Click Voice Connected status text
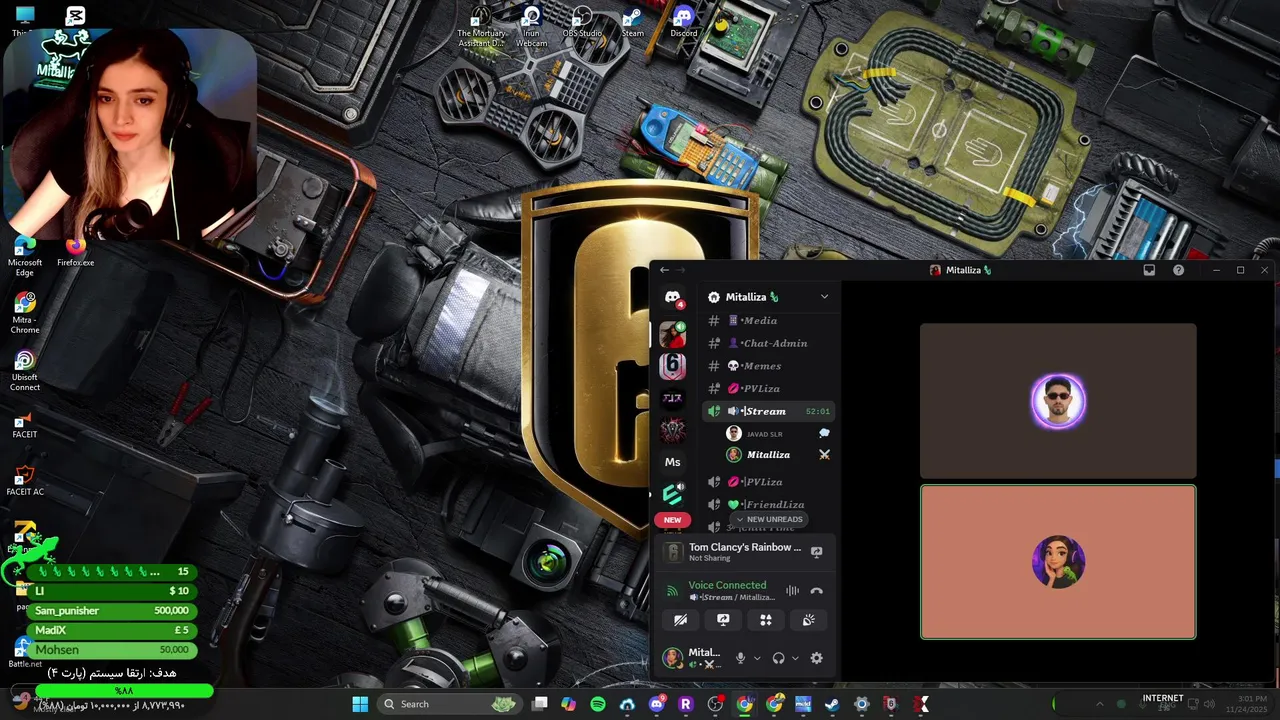Viewport: 1280px width, 720px height. pyautogui.click(x=727, y=585)
